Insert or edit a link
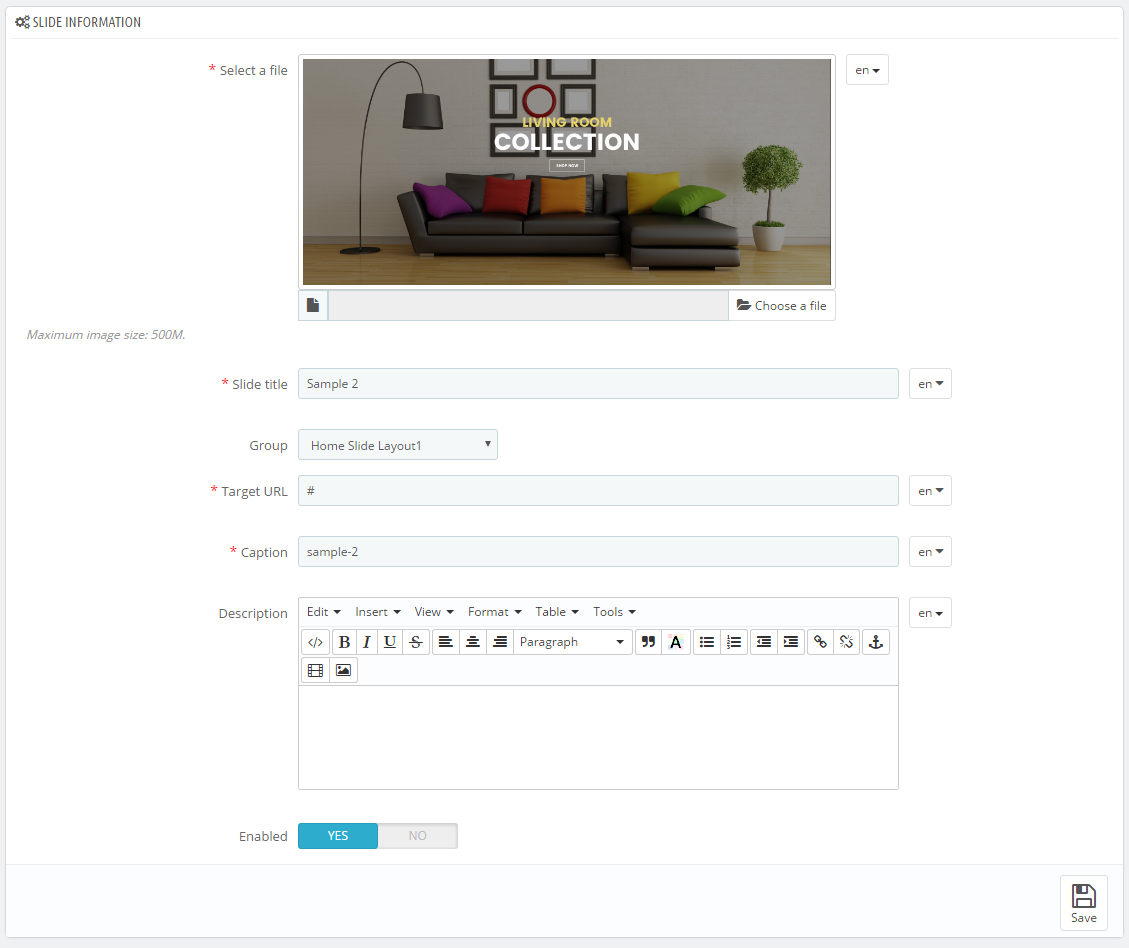This screenshot has height=948, width=1129. (x=820, y=642)
